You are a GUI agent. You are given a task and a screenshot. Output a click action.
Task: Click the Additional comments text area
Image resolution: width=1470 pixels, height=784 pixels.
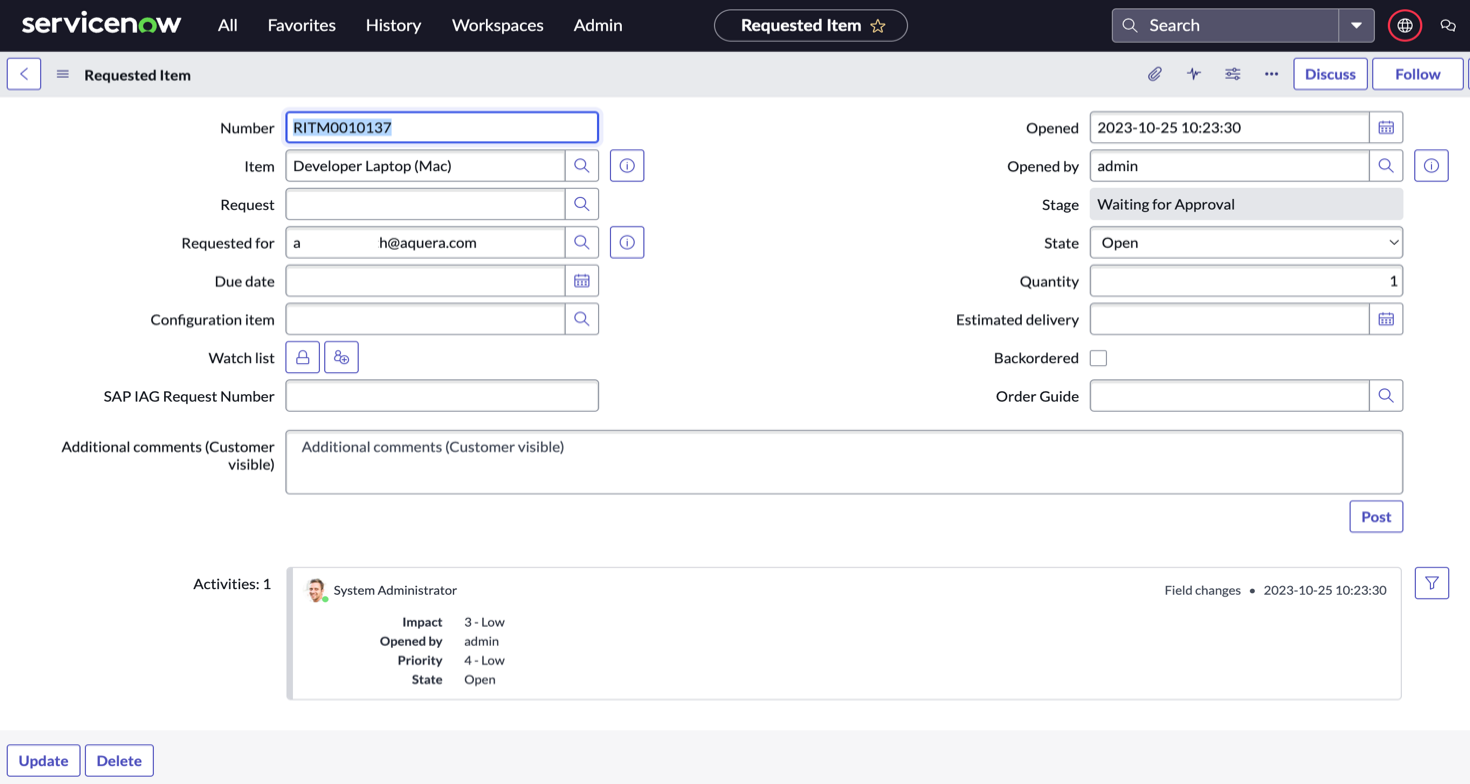(844, 462)
